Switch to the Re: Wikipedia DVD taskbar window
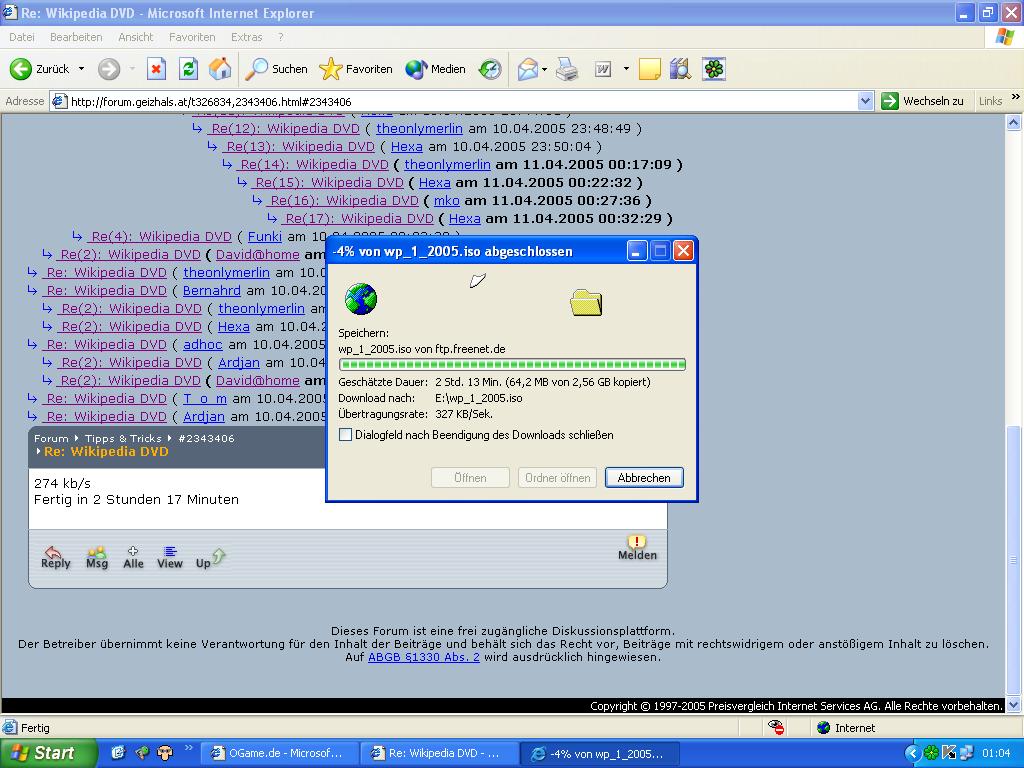The height and width of the screenshot is (768, 1024). [x=440, y=753]
